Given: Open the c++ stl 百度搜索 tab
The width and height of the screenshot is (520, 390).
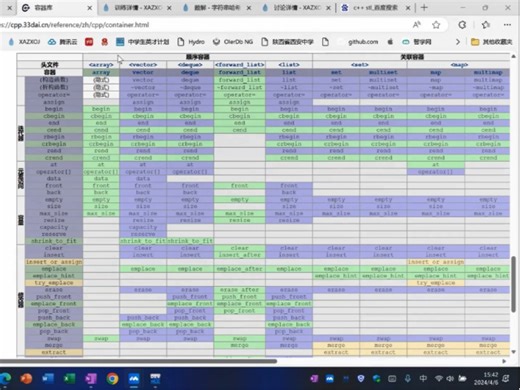Looking at the screenshot, I should point(376,7).
